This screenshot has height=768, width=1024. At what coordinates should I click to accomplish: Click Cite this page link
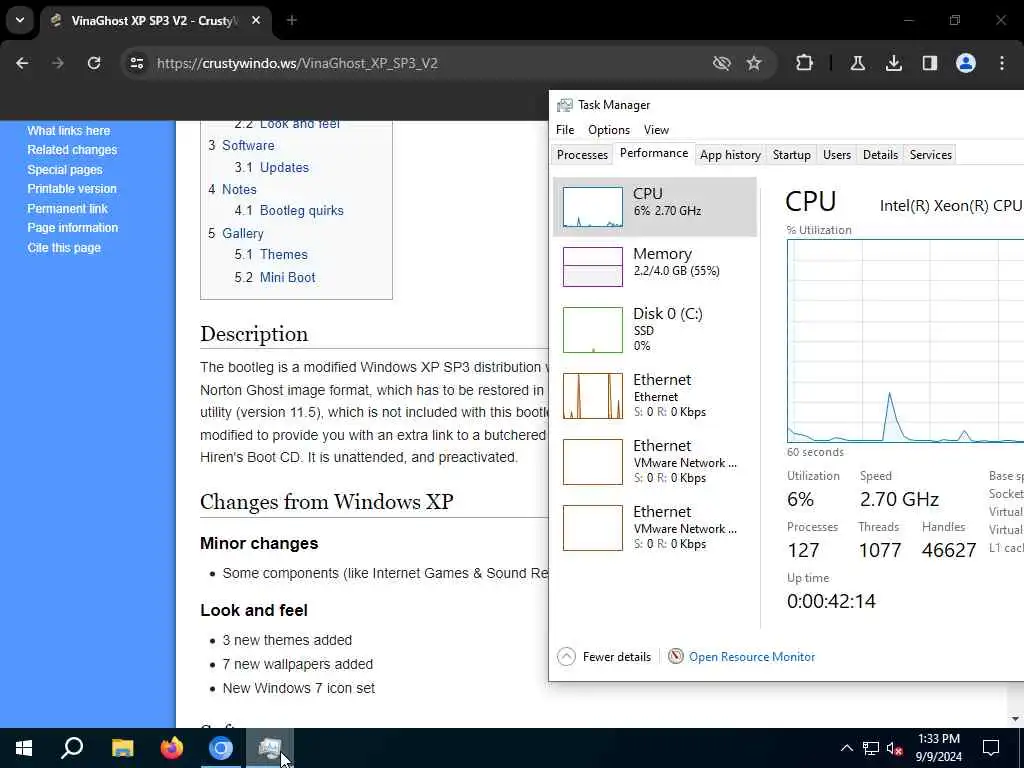[x=64, y=248]
